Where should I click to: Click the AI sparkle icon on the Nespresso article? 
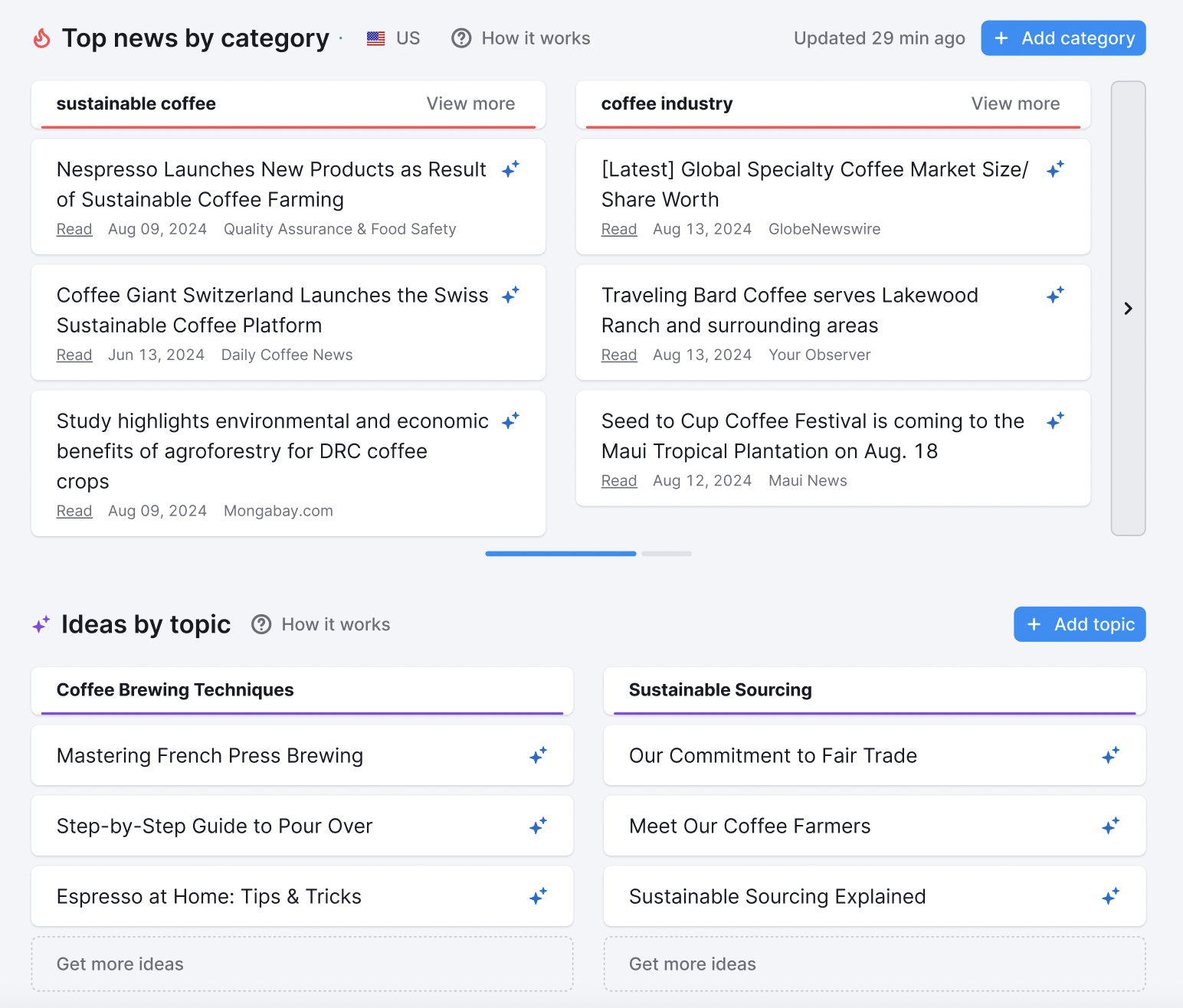click(x=510, y=169)
